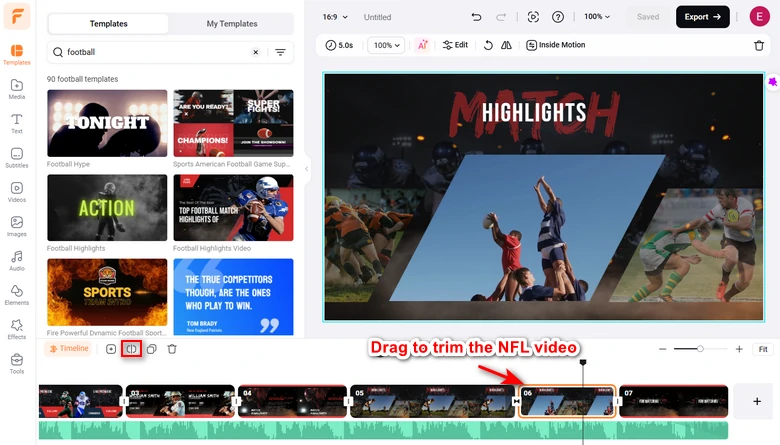Select scene 07 in the timeline
780x445 pixels.
[x=674, y=401]
